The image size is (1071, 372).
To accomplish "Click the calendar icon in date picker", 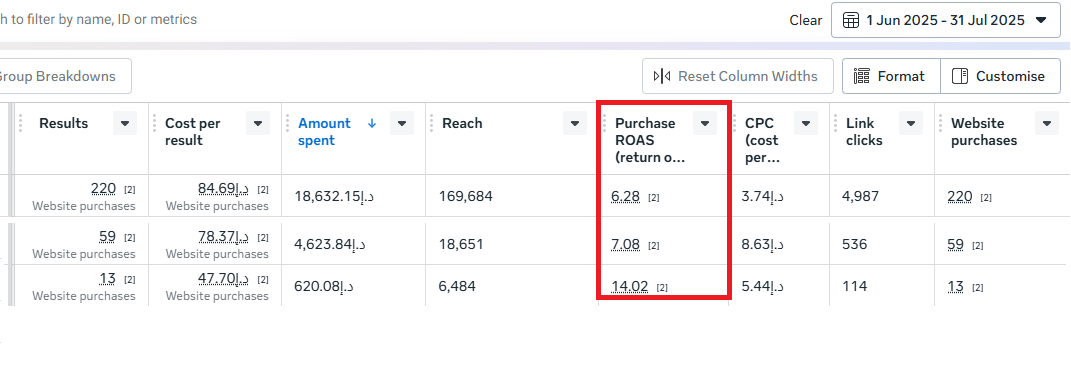I will 850,20.
